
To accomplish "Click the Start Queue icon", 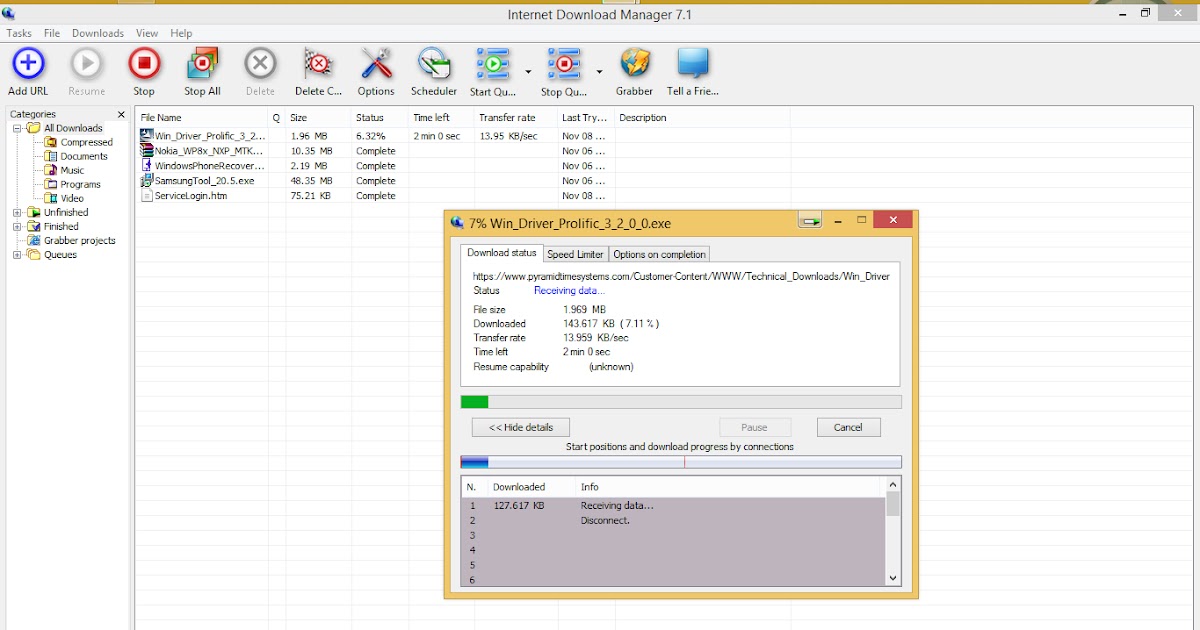I will coord(492,64).
